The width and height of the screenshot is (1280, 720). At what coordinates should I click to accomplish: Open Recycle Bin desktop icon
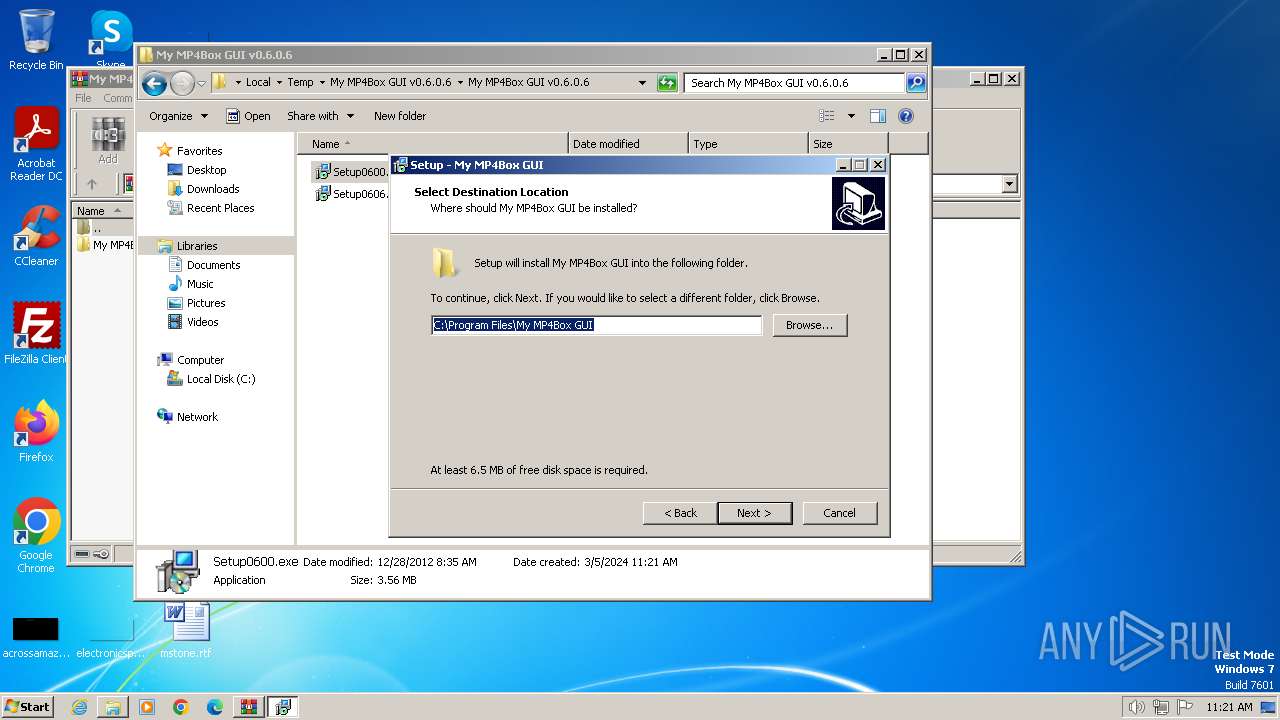pyautogui.click(x=36, y=40)
